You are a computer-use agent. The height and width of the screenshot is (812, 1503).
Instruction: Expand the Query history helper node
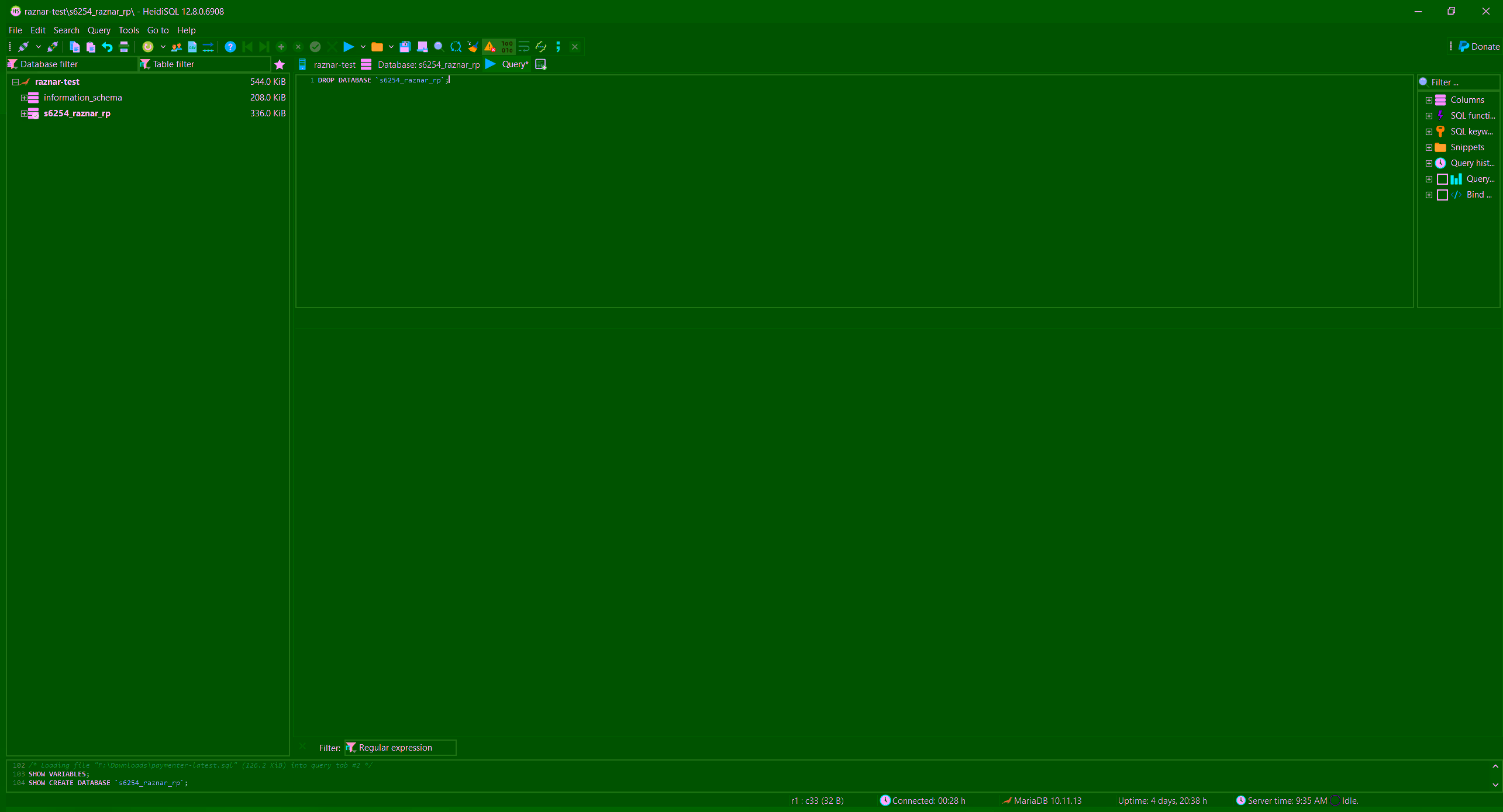coord(1429,163)
